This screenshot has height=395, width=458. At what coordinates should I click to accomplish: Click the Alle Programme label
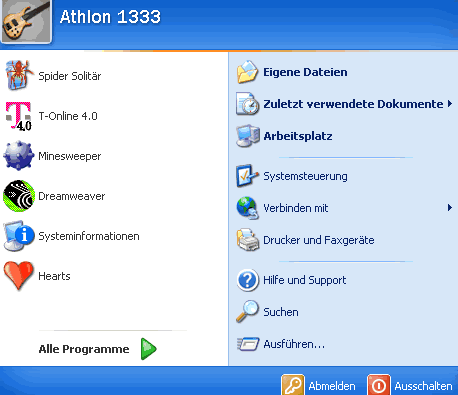pyautogui.click(x=84, y=349)
